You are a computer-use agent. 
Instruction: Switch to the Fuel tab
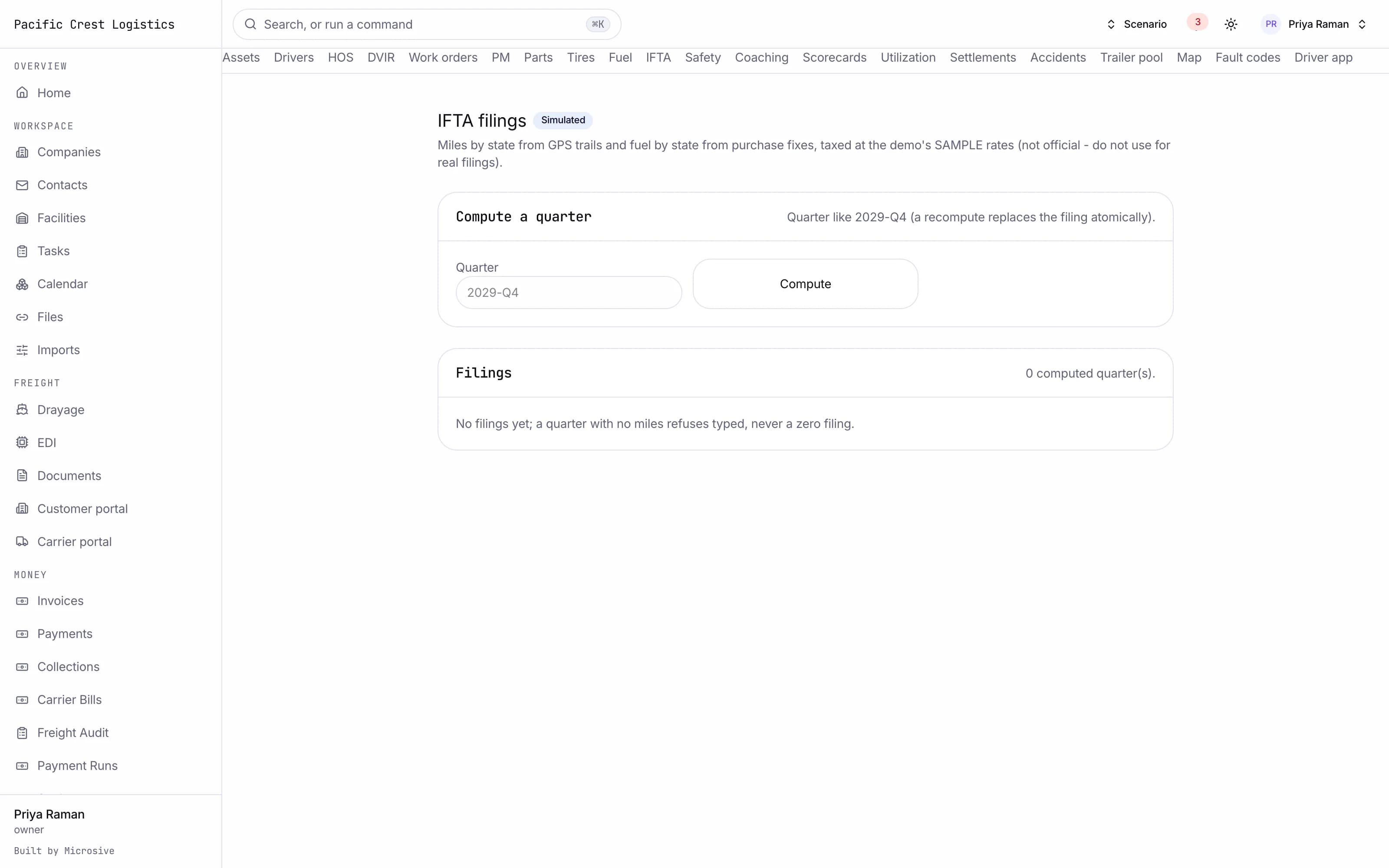[x=620, y=57]
